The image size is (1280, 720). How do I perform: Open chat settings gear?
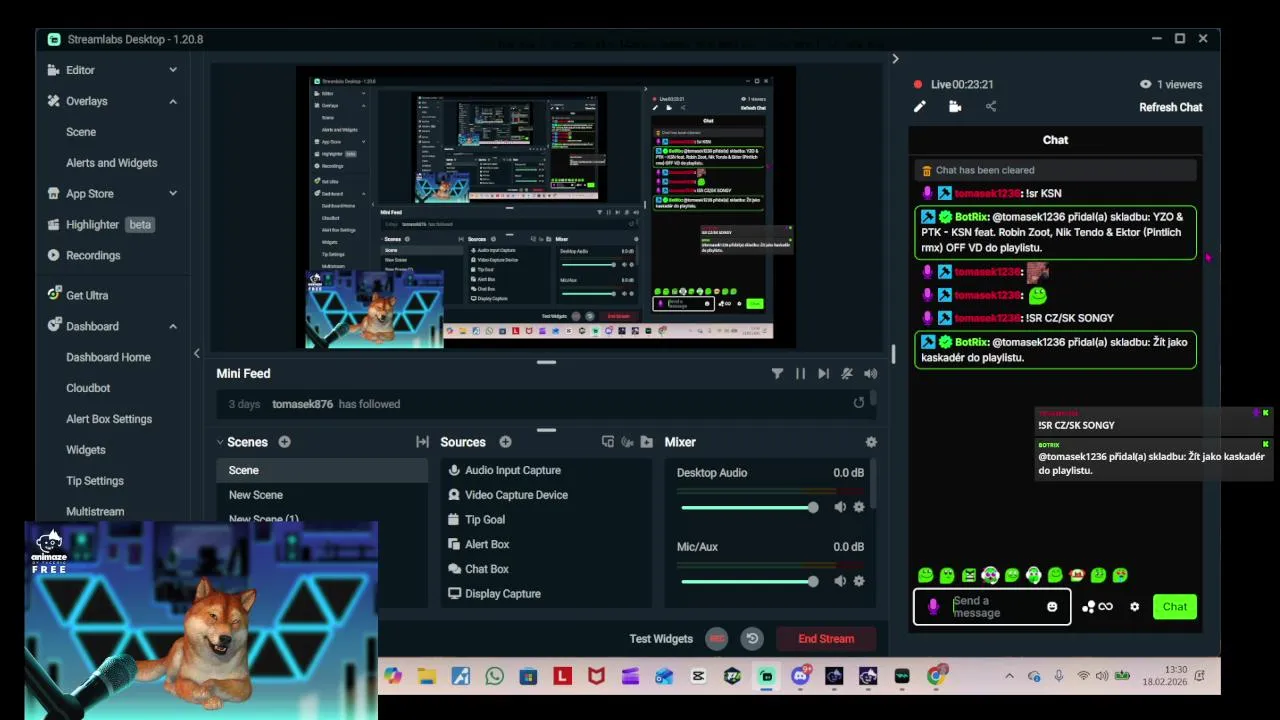[x=1134, y=607]
